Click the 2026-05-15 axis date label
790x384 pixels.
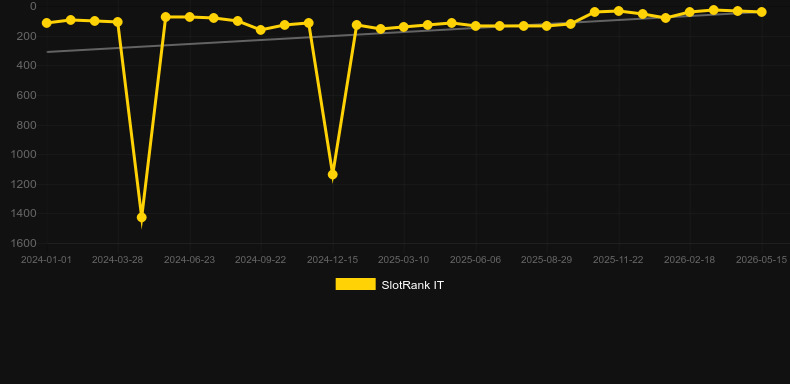point(761,260)
